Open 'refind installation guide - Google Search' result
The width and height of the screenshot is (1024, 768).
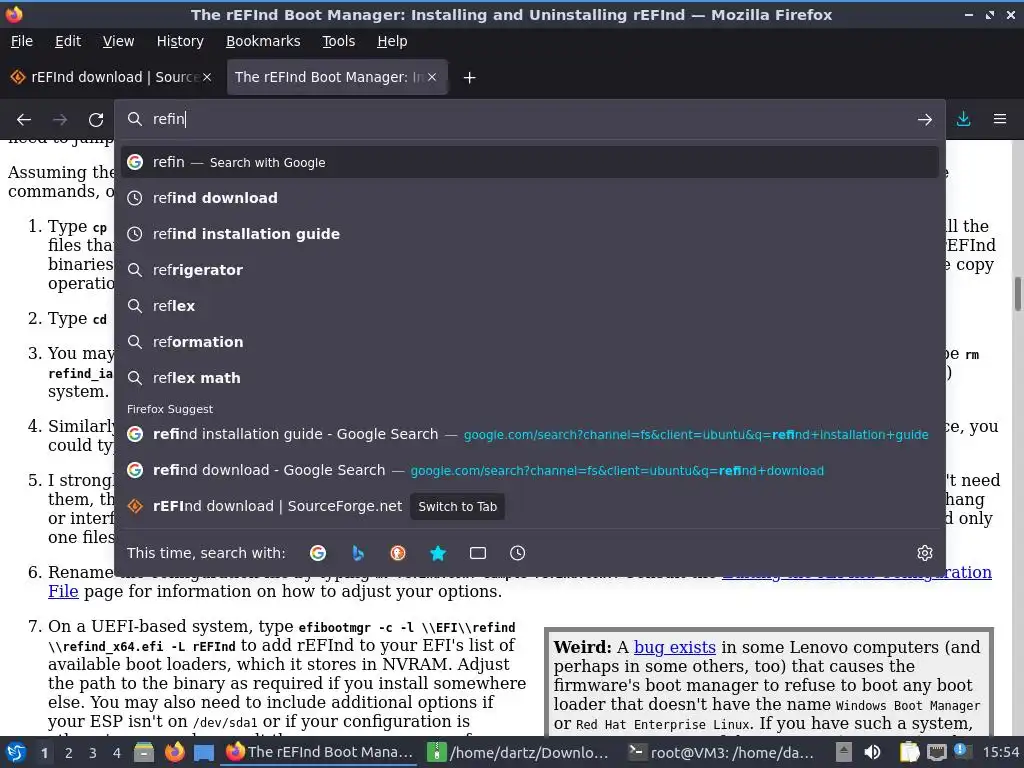530,434
